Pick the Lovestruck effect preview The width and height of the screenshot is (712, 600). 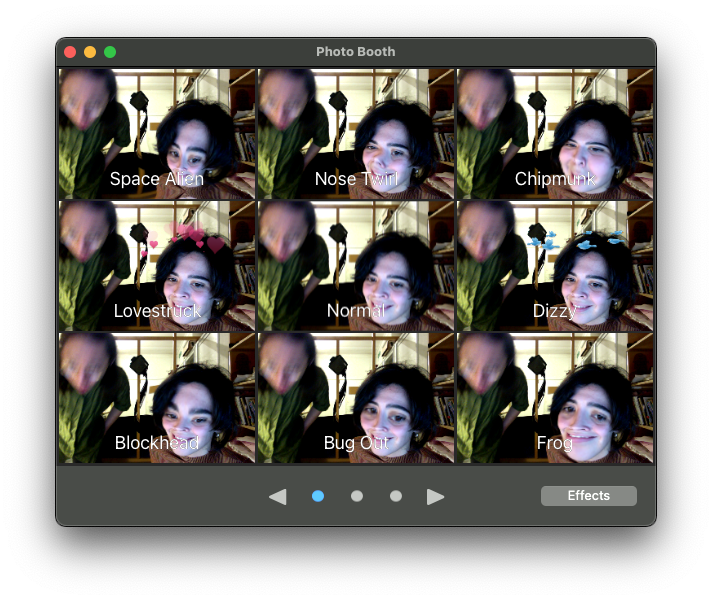click(157, 266)
